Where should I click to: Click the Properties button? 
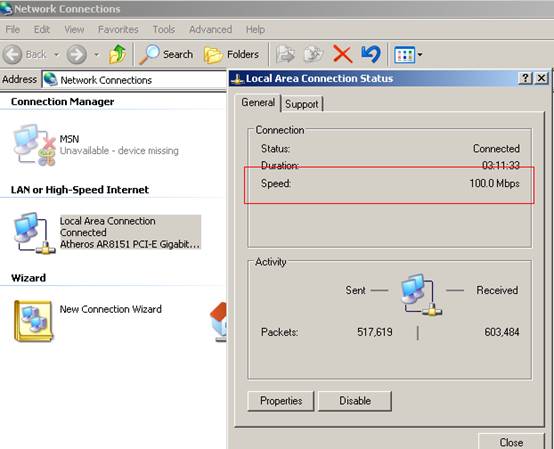(281, 401)
